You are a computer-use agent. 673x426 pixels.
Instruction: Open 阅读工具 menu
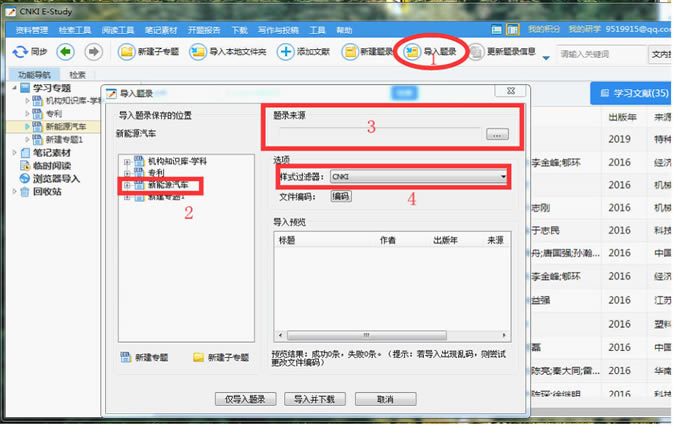(118, 30)
